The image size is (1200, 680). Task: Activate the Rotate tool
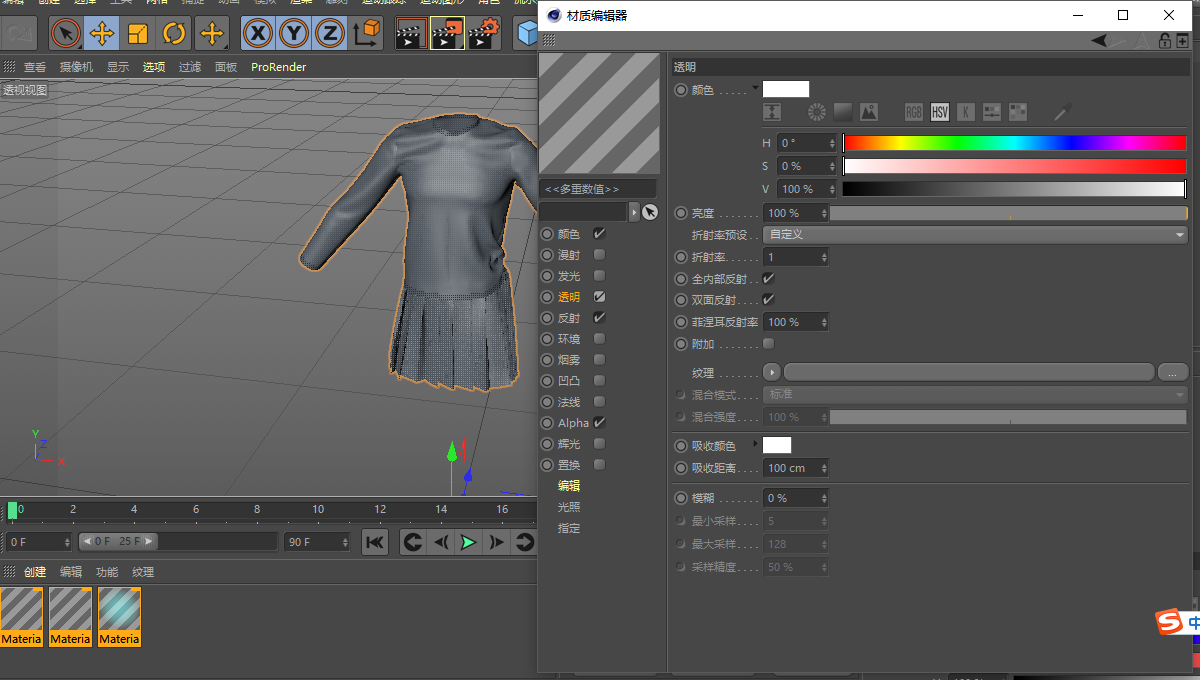174,33
